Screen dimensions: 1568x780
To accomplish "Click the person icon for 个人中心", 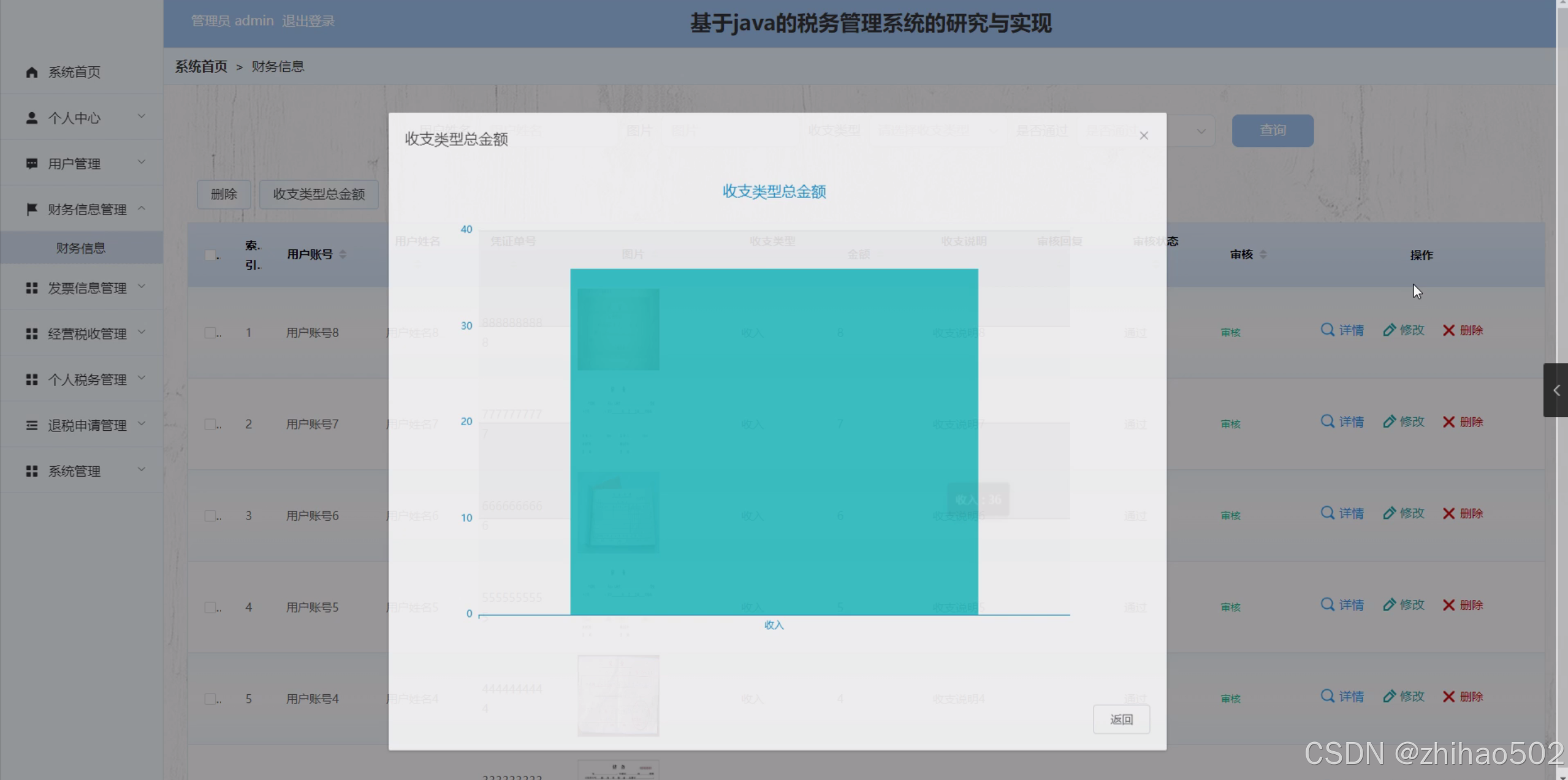I will pyautogui.click(x=32, y=118).
